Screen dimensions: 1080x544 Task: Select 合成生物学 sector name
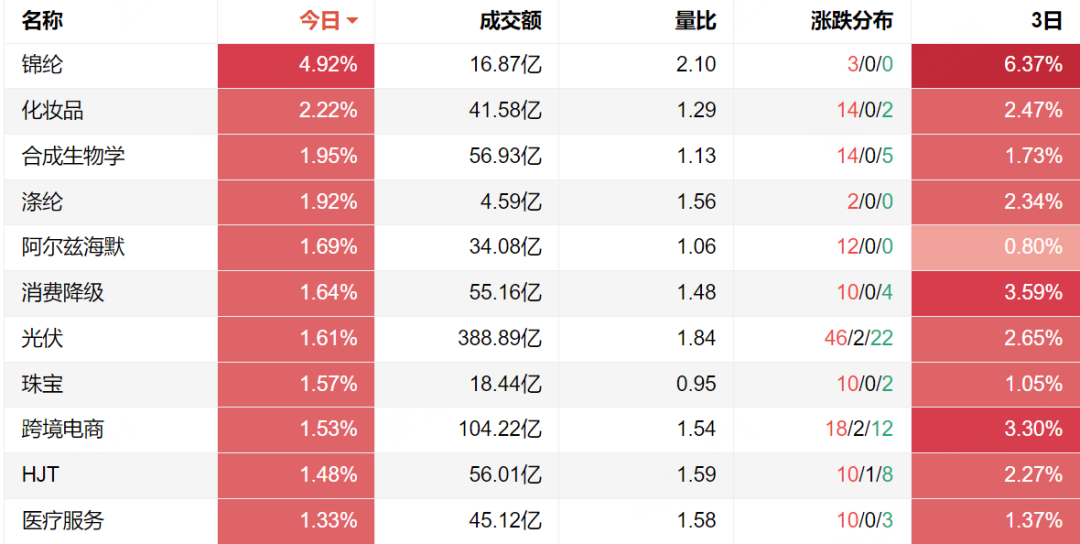coord(73,156)
